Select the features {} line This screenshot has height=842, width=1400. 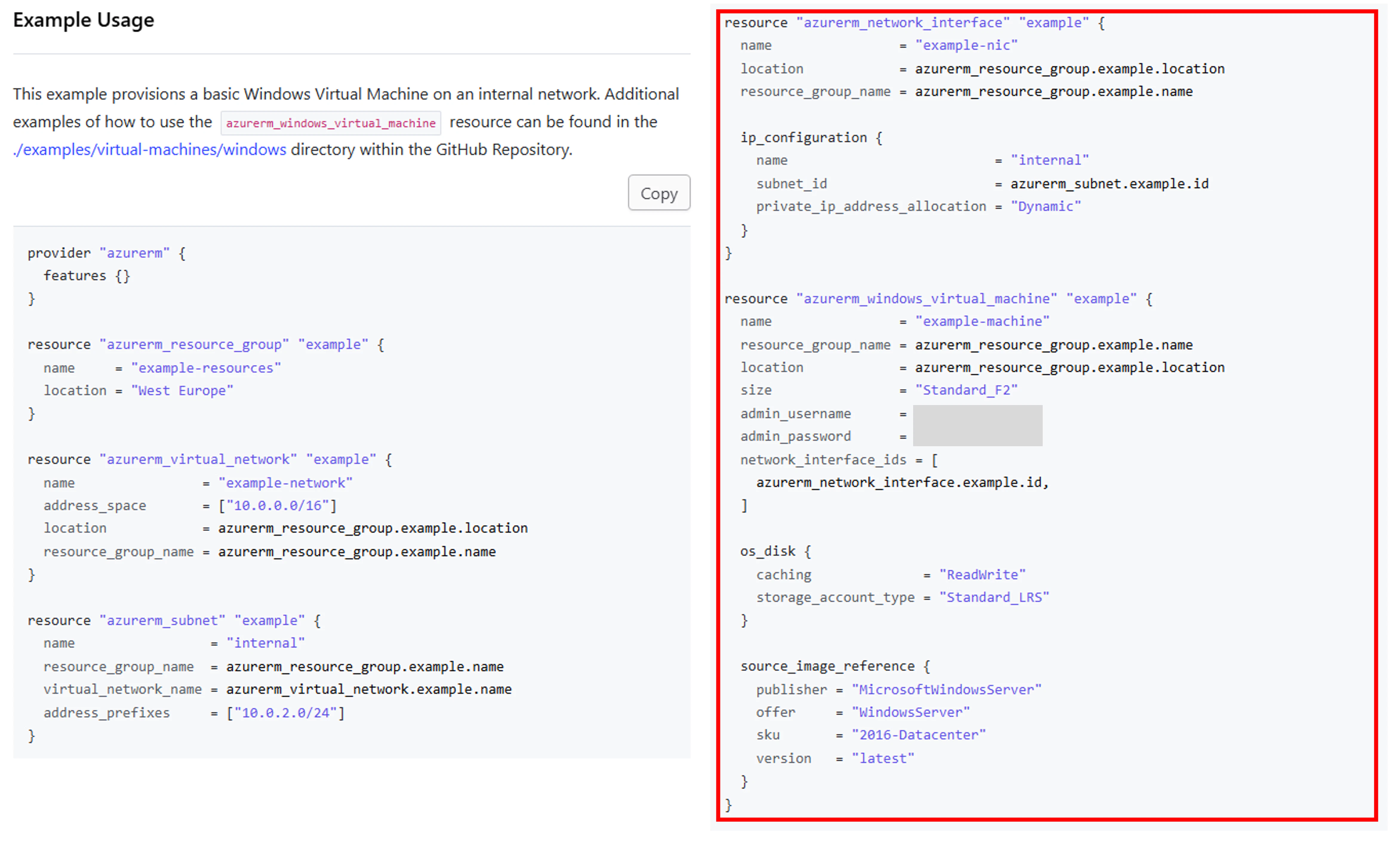pyautogui.click(x=87, y=276)
